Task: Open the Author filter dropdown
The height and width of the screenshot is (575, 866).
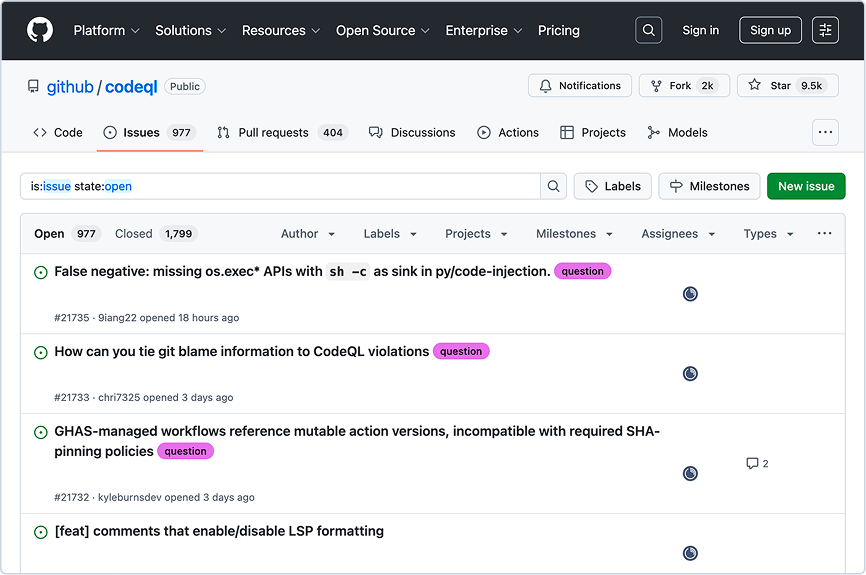Action: tap(308, 234)
